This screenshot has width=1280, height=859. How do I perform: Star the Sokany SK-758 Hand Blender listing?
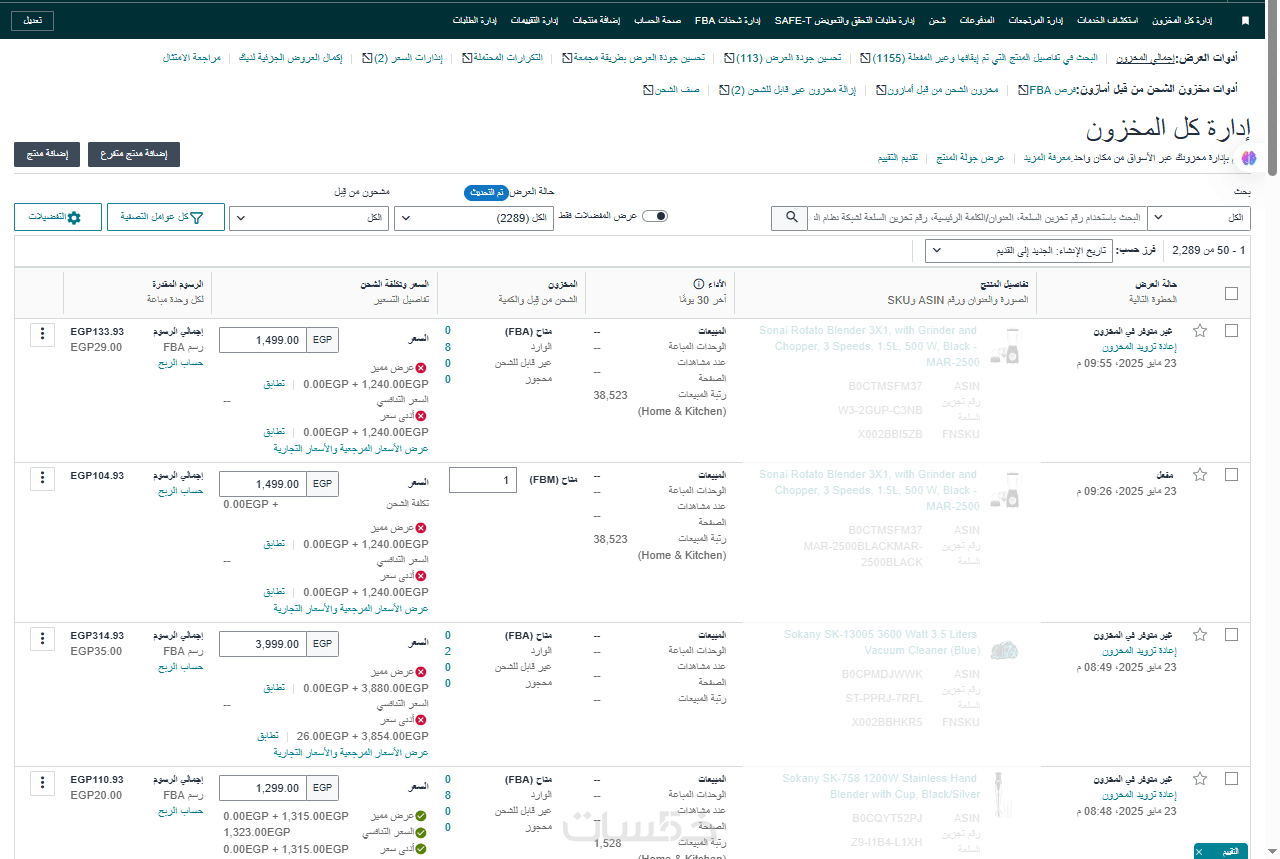[1200, 778]
